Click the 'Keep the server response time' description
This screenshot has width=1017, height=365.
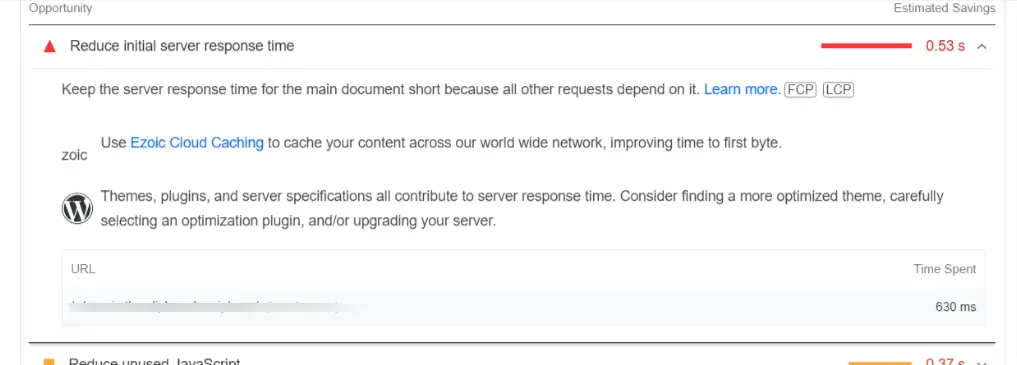(381, 89)
